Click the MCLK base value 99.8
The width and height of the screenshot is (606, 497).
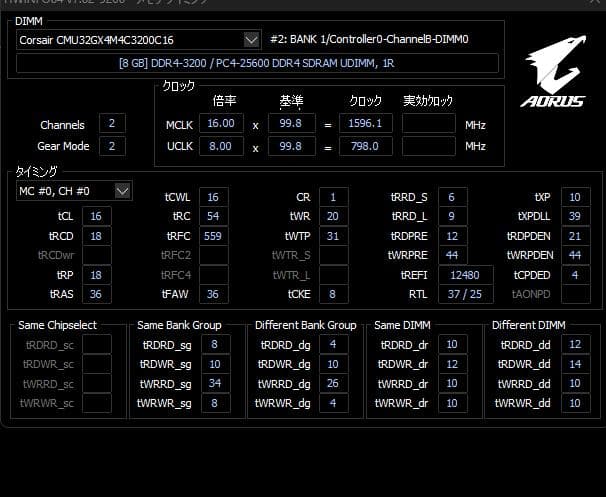coord(291,124)
